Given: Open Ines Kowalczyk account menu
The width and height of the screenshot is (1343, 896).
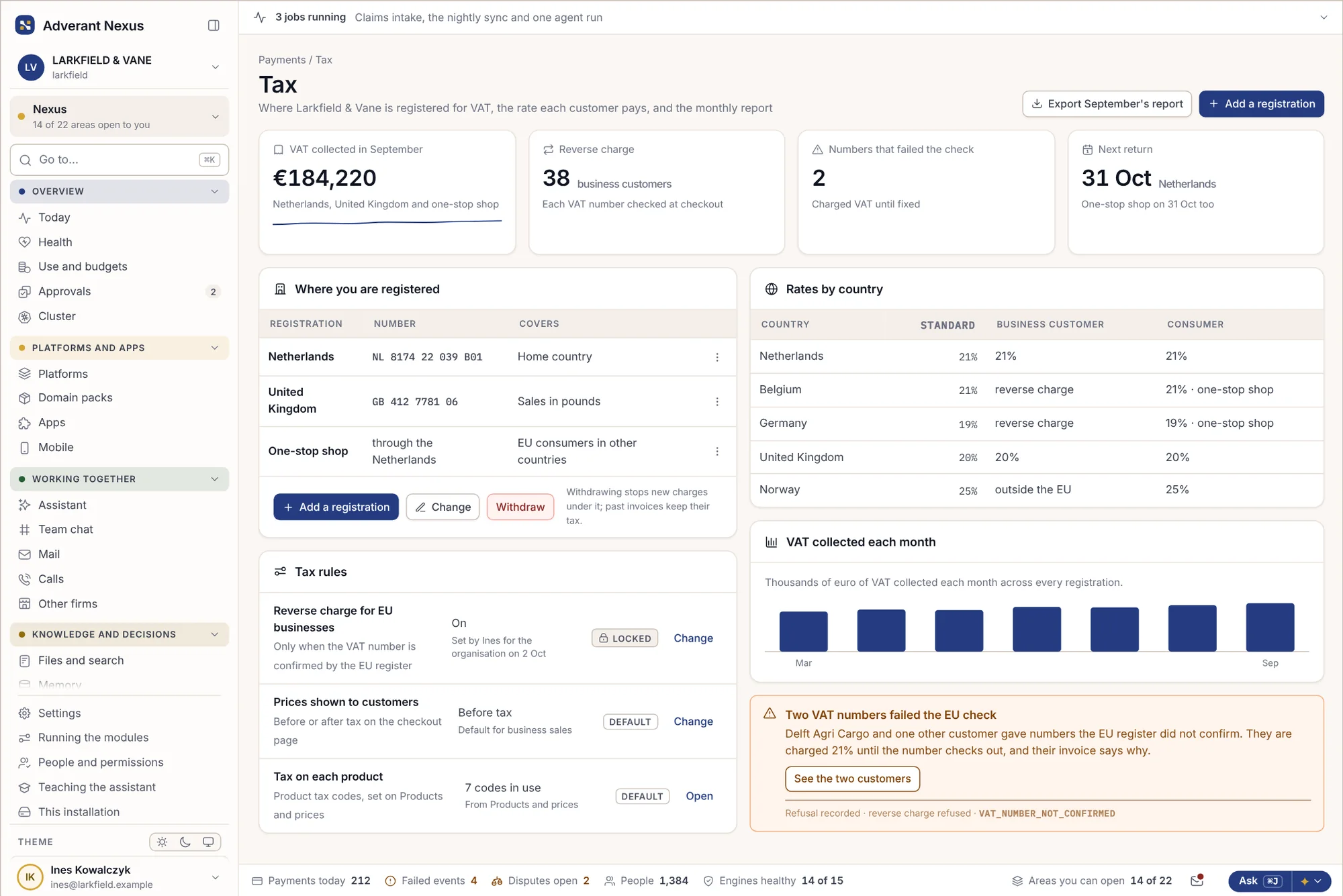Looking at the screenshot, I should pyautogui.click(x=120, y=877).
